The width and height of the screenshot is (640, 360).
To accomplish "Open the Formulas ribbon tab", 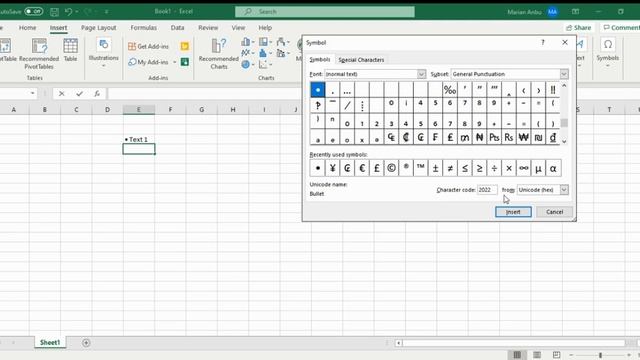I will 143,28.
